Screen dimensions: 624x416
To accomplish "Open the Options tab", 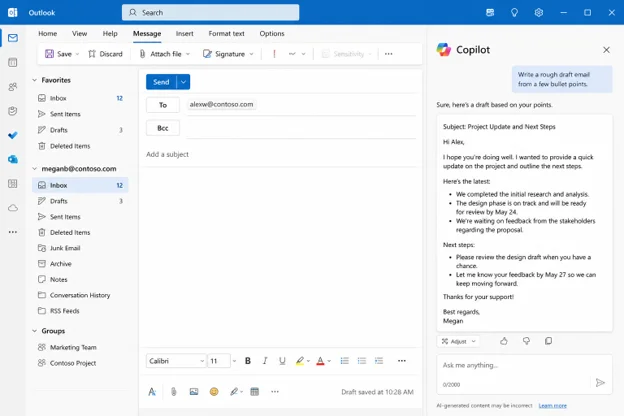I will pyautogui.click(x=272, y=33).
